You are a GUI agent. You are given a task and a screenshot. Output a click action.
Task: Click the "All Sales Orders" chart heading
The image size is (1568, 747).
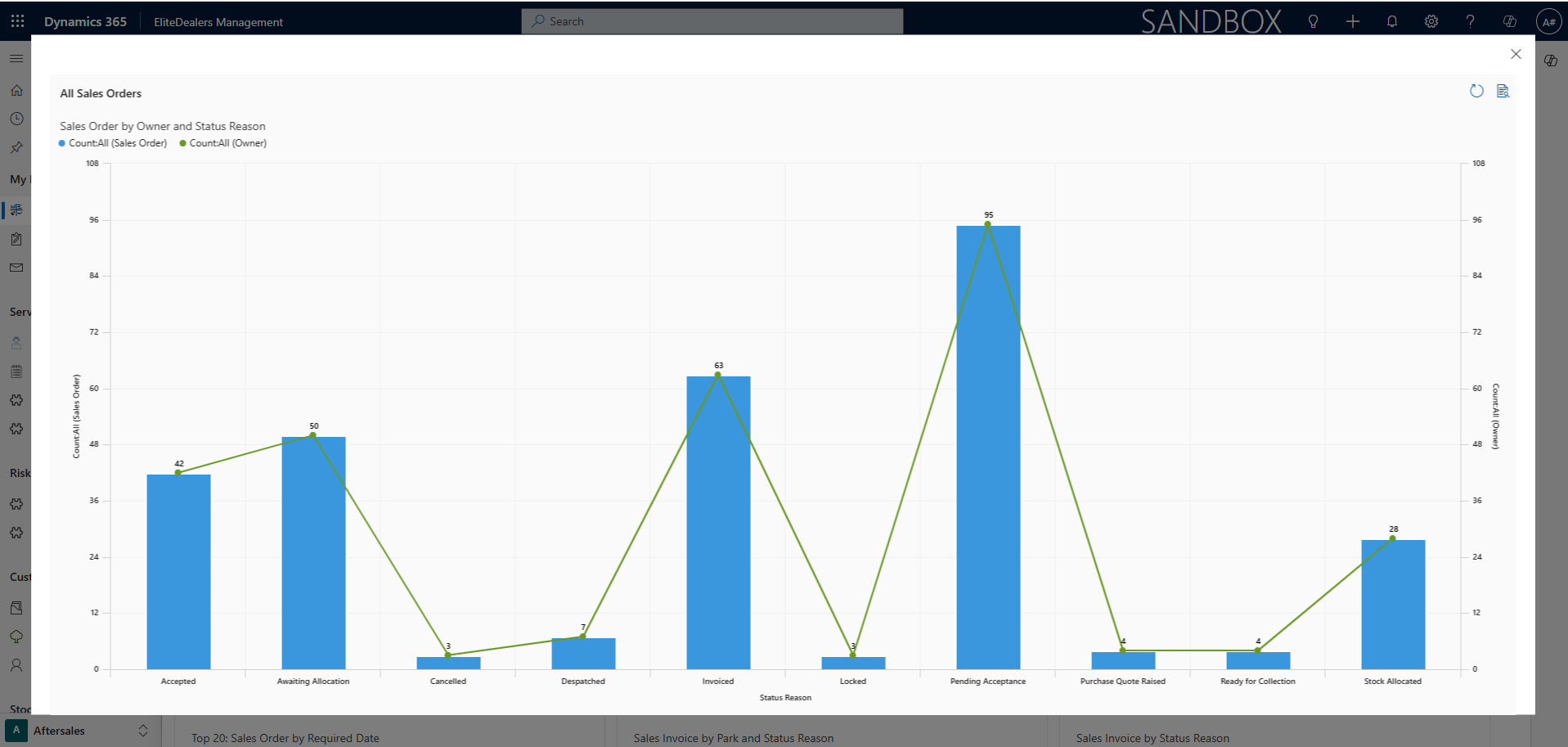[x=101, y=93]
